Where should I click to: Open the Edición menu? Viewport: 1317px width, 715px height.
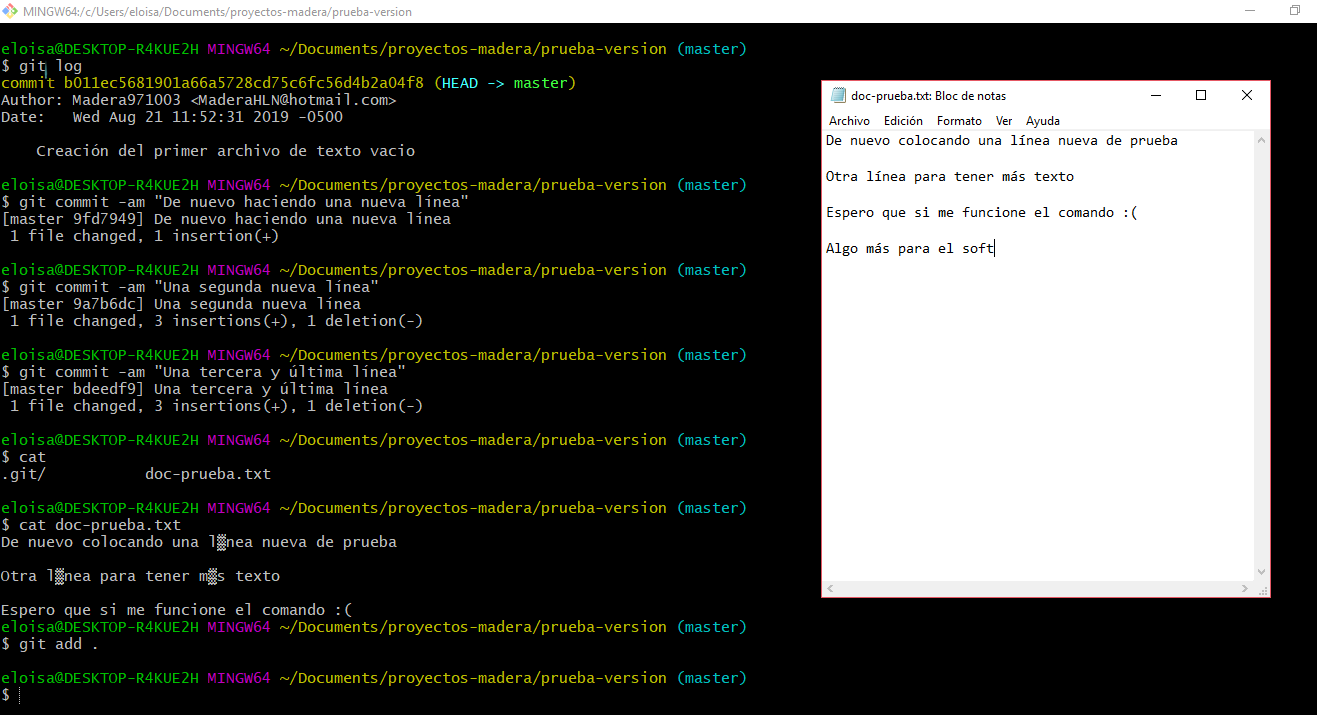pos(903,121)
